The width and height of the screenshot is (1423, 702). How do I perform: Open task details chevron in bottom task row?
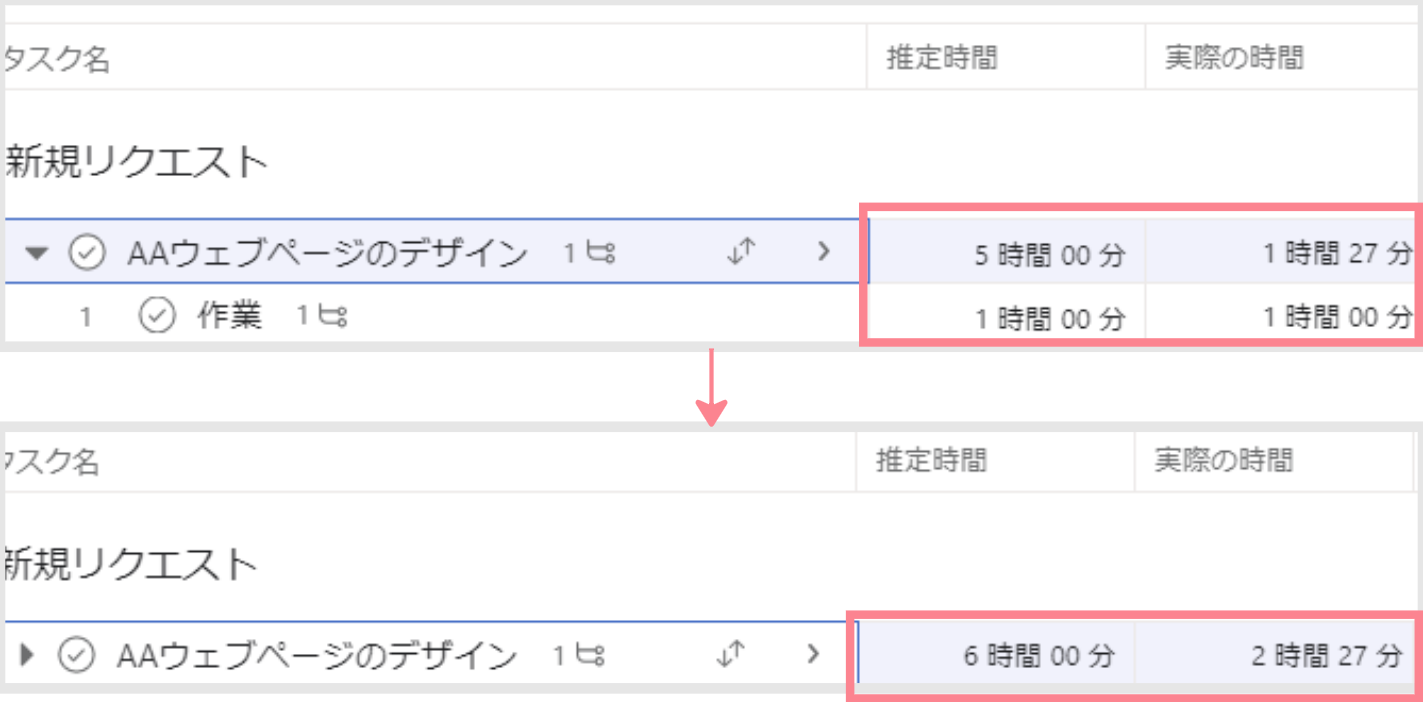pos(814,654)
